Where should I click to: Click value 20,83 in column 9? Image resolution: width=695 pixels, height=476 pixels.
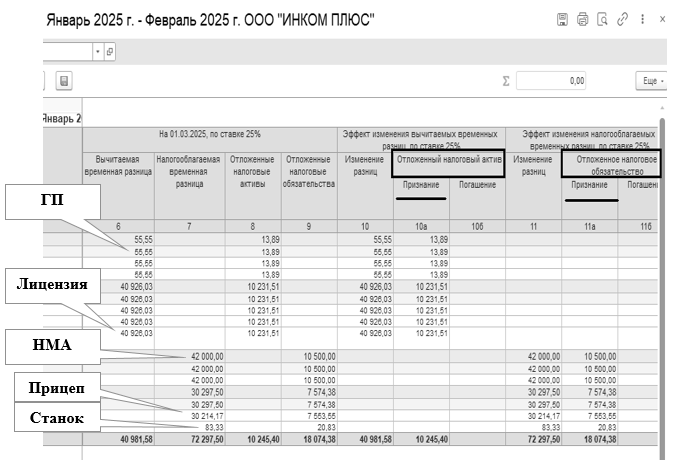(x=326, y=427)
